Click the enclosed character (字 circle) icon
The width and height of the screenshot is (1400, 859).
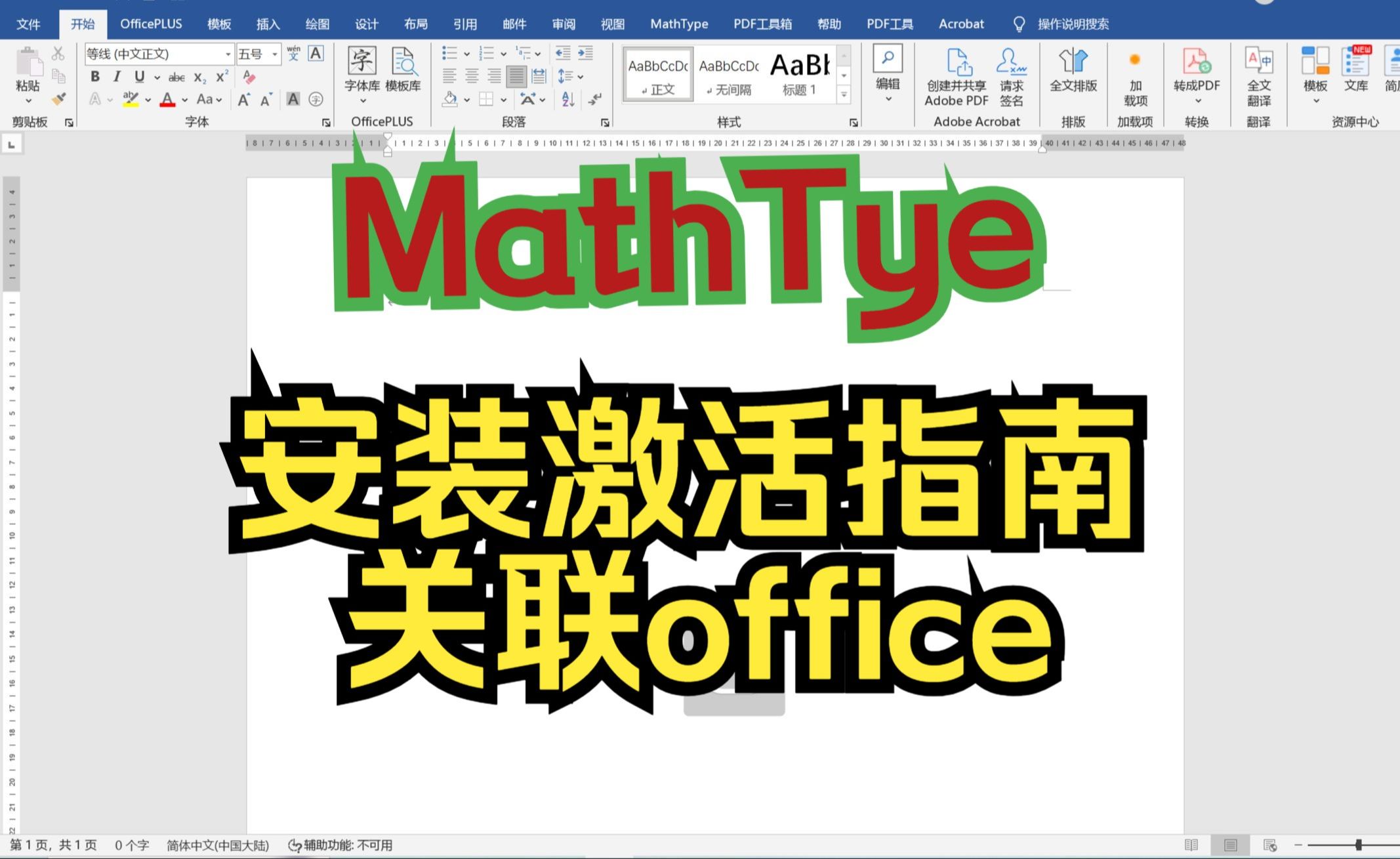coord(316,99)
